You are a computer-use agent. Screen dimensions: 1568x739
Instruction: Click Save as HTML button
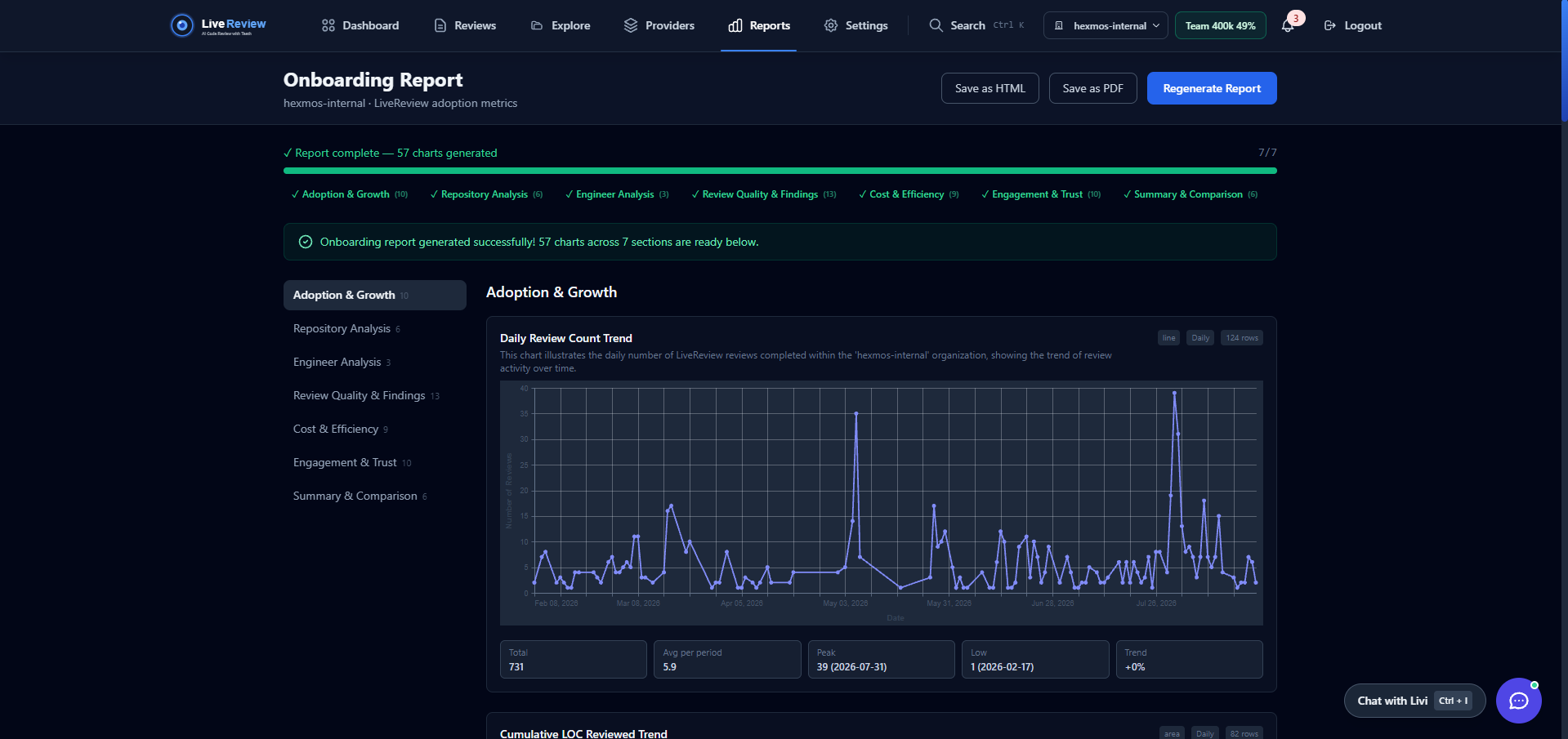pyautogui.click(x=990, y=88)
